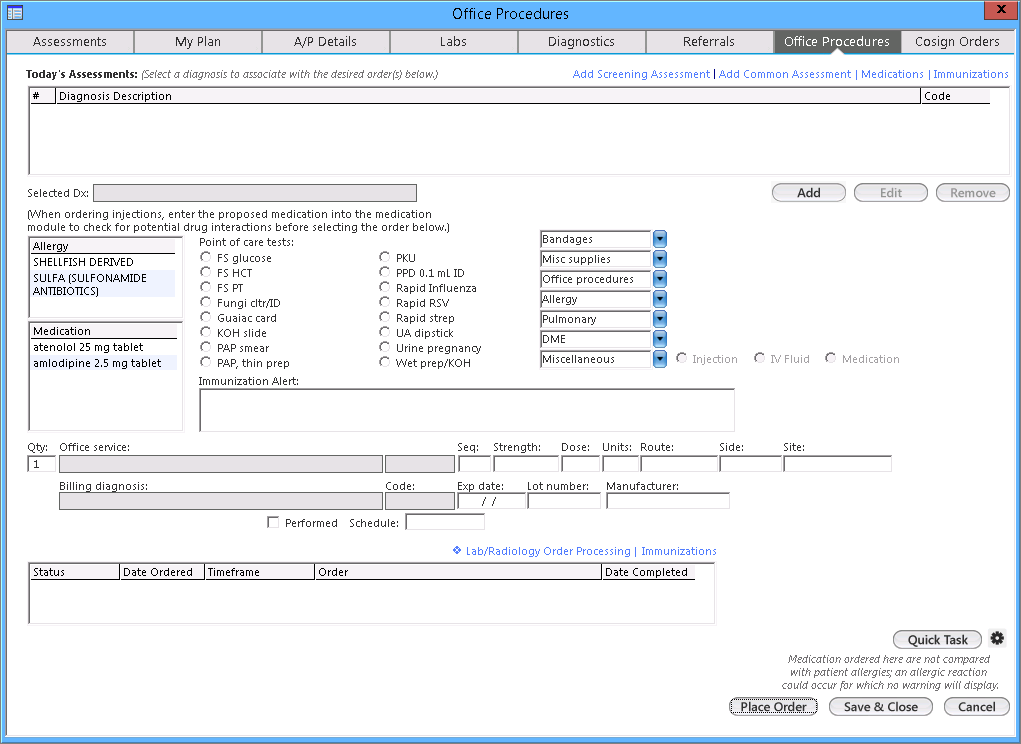
Task: Expand the Office procedures dropdown
Action: (660, 279)
